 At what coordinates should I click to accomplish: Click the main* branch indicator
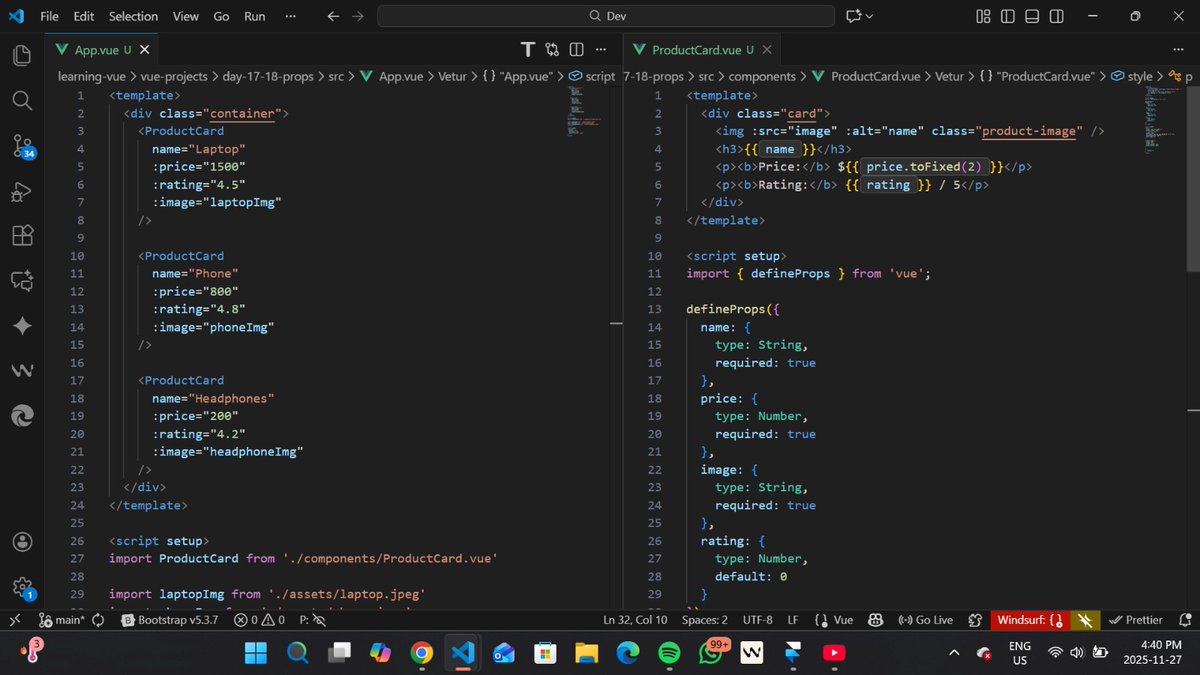tap(61, 620)
